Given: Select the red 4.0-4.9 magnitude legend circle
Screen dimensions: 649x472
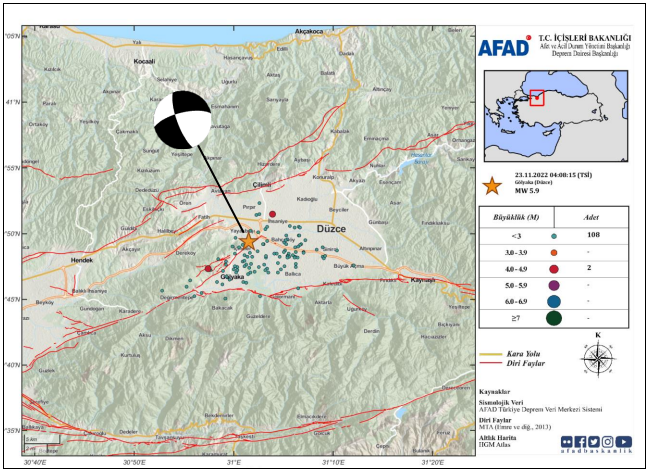Looking at the screenshot, I should click(554, 268).
